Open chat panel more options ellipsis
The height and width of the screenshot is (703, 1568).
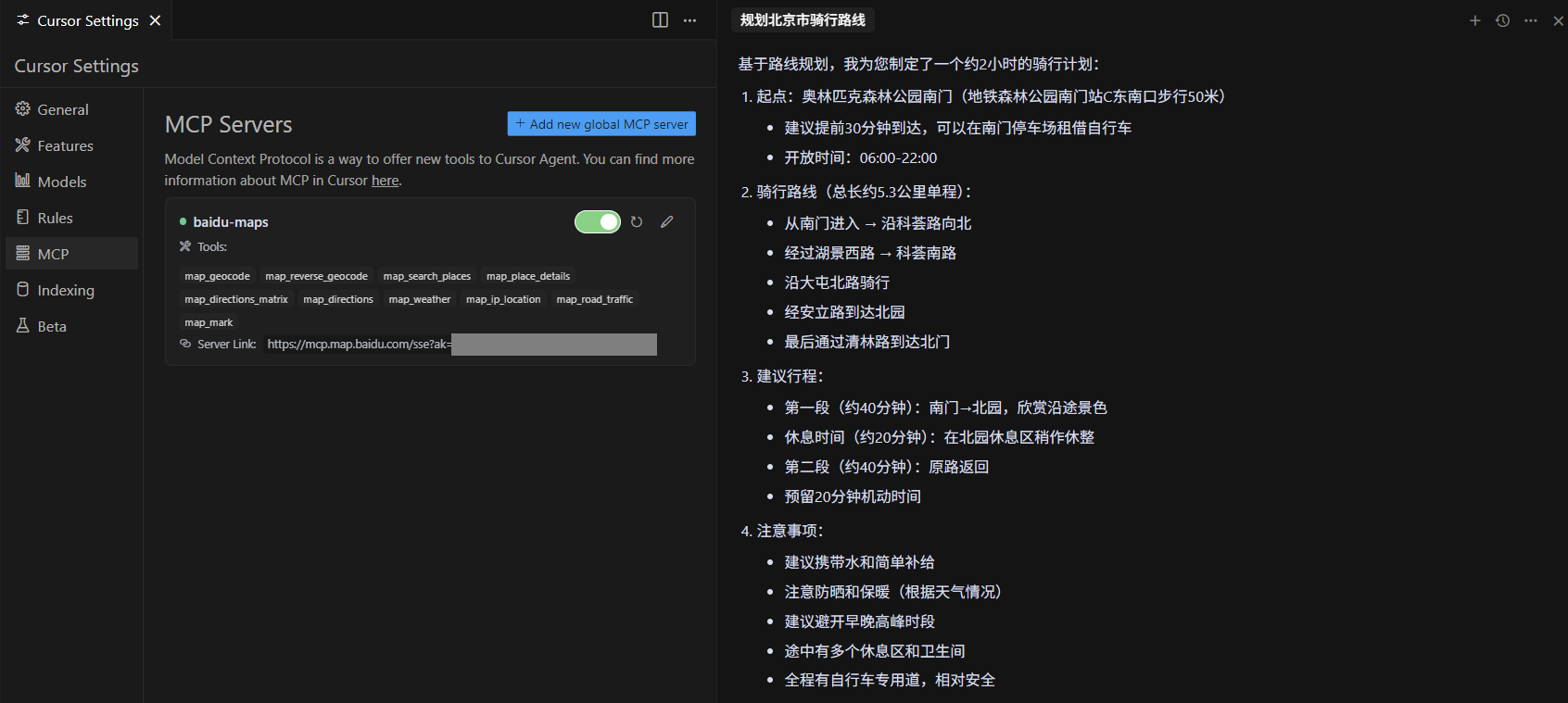[x=1530, y=20]
